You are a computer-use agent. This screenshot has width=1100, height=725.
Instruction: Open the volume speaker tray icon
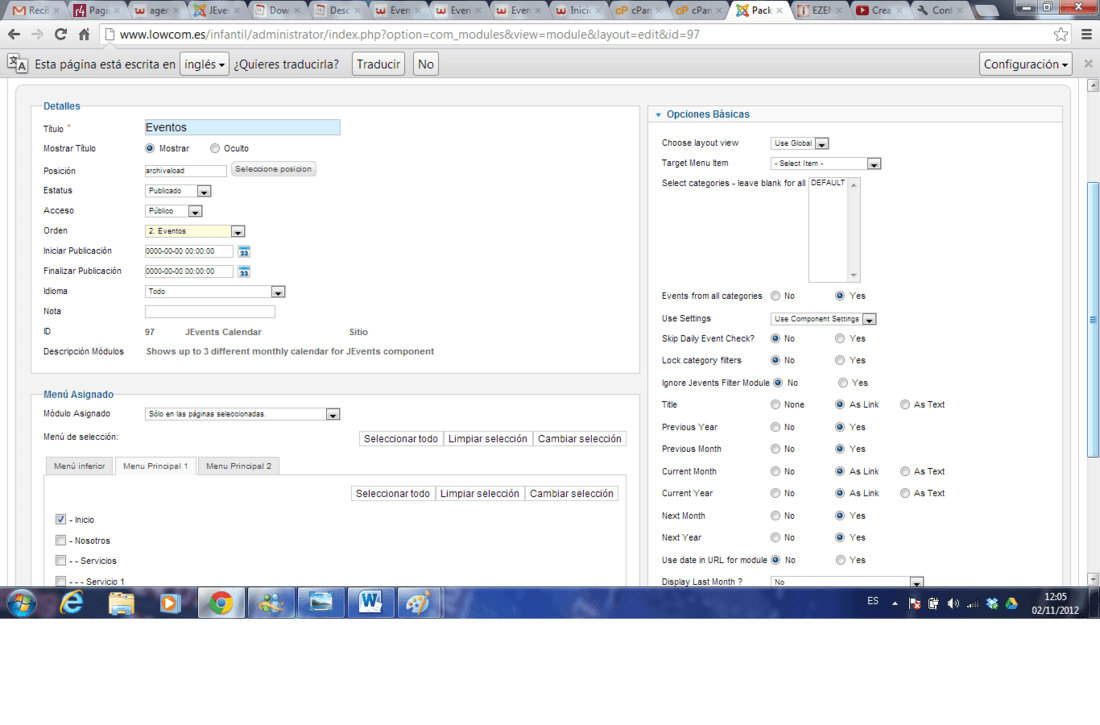tap(953, 604)
